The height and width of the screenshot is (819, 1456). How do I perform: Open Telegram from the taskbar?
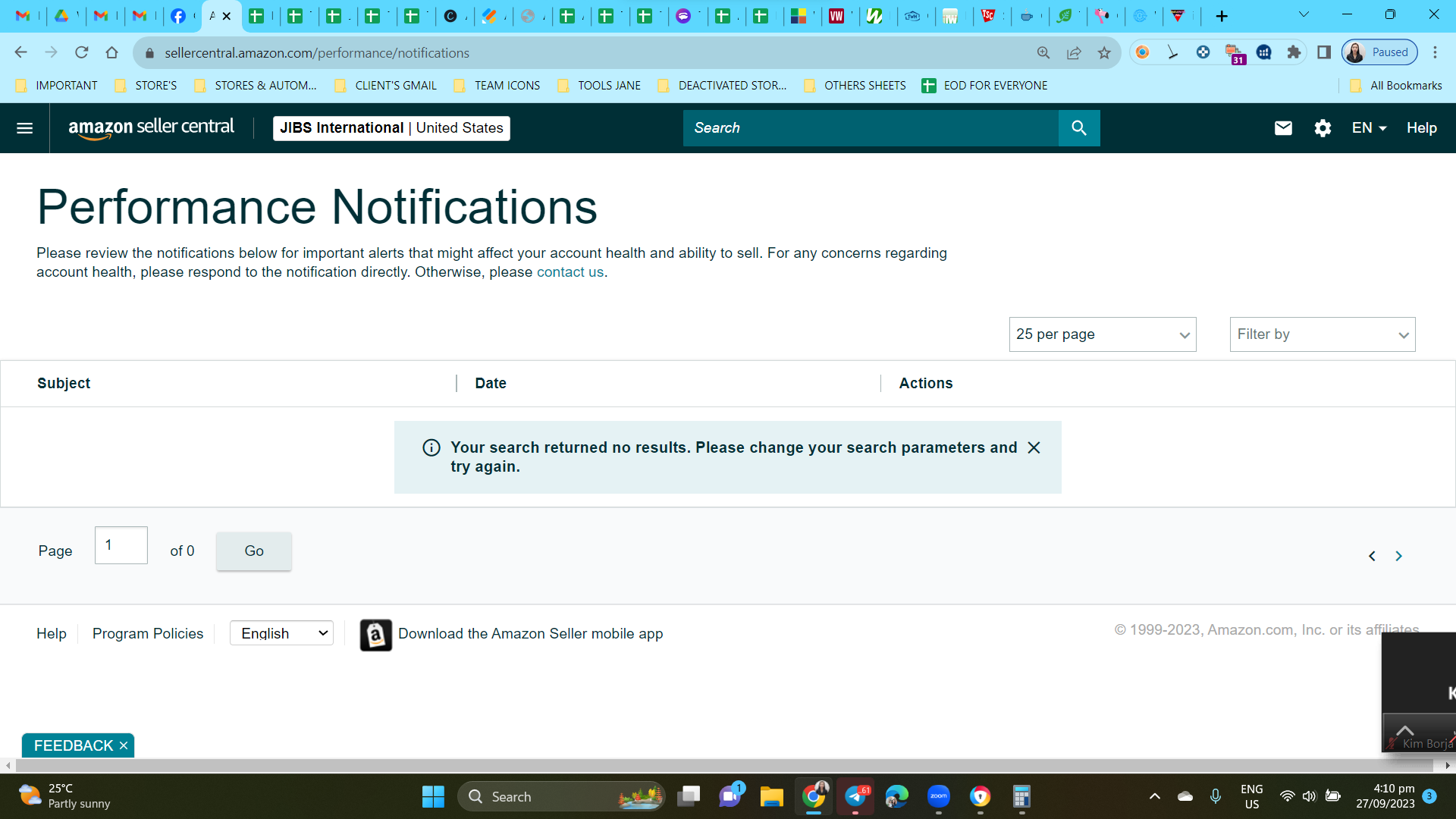point(855,796)
